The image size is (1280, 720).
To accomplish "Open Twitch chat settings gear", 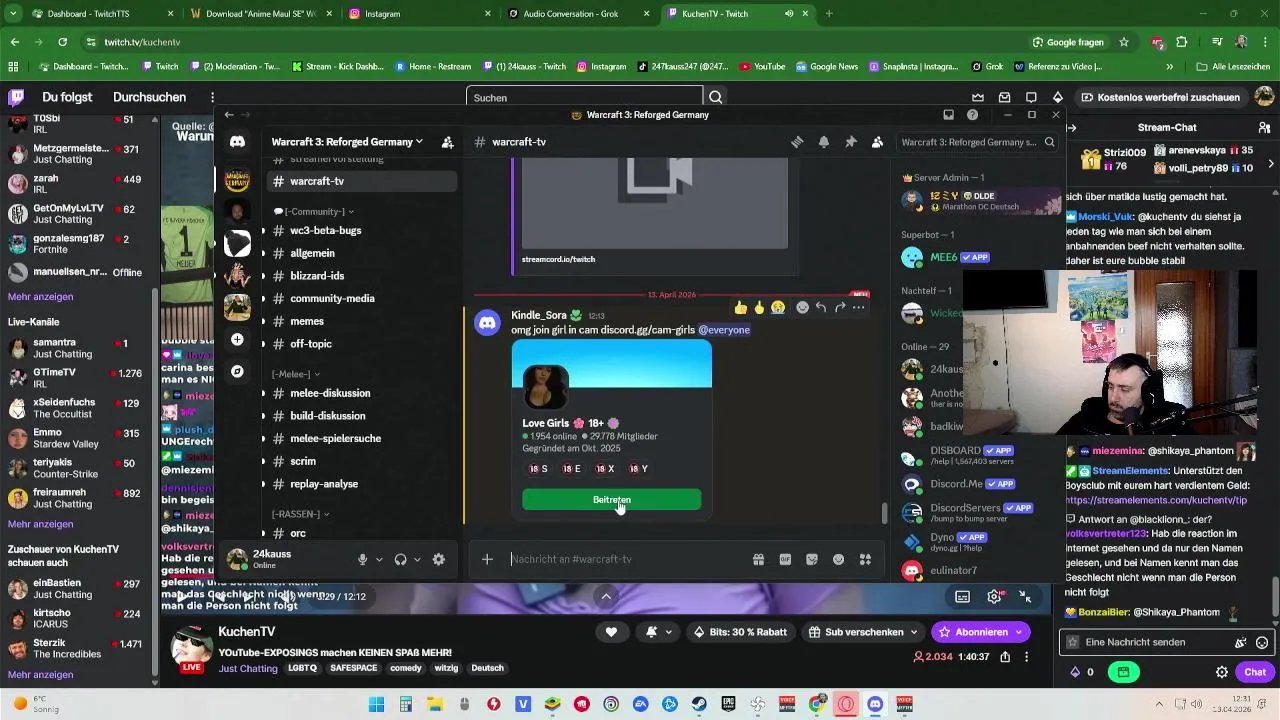I will click(1222, 672).
